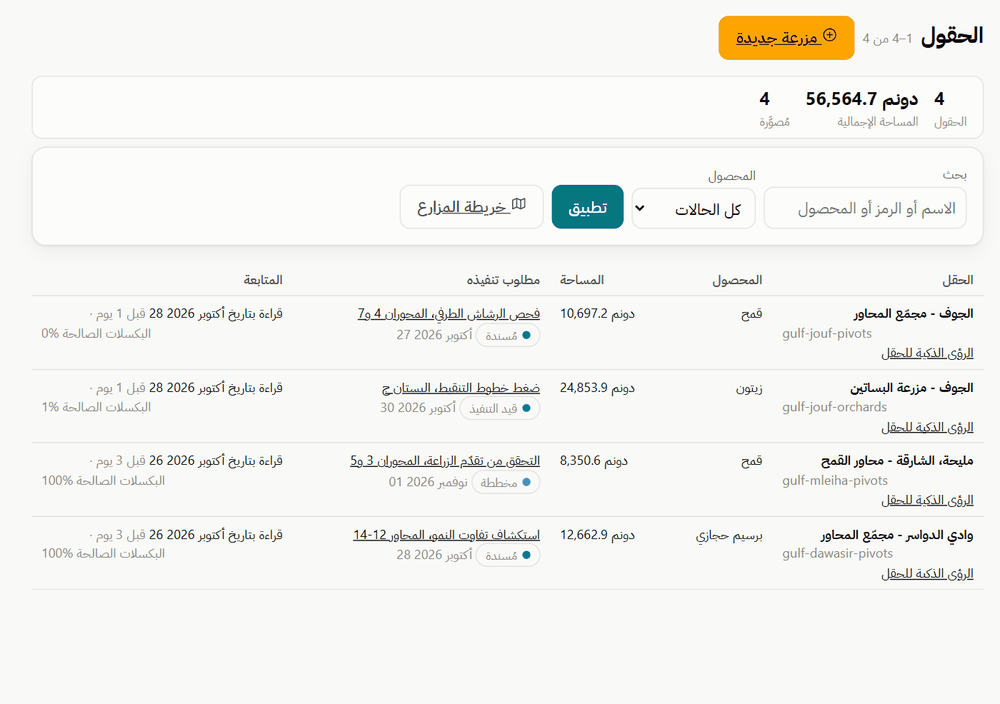Click the المحصول column header in the table
The image size is (1000, 704).
click(x=737, y=280)
